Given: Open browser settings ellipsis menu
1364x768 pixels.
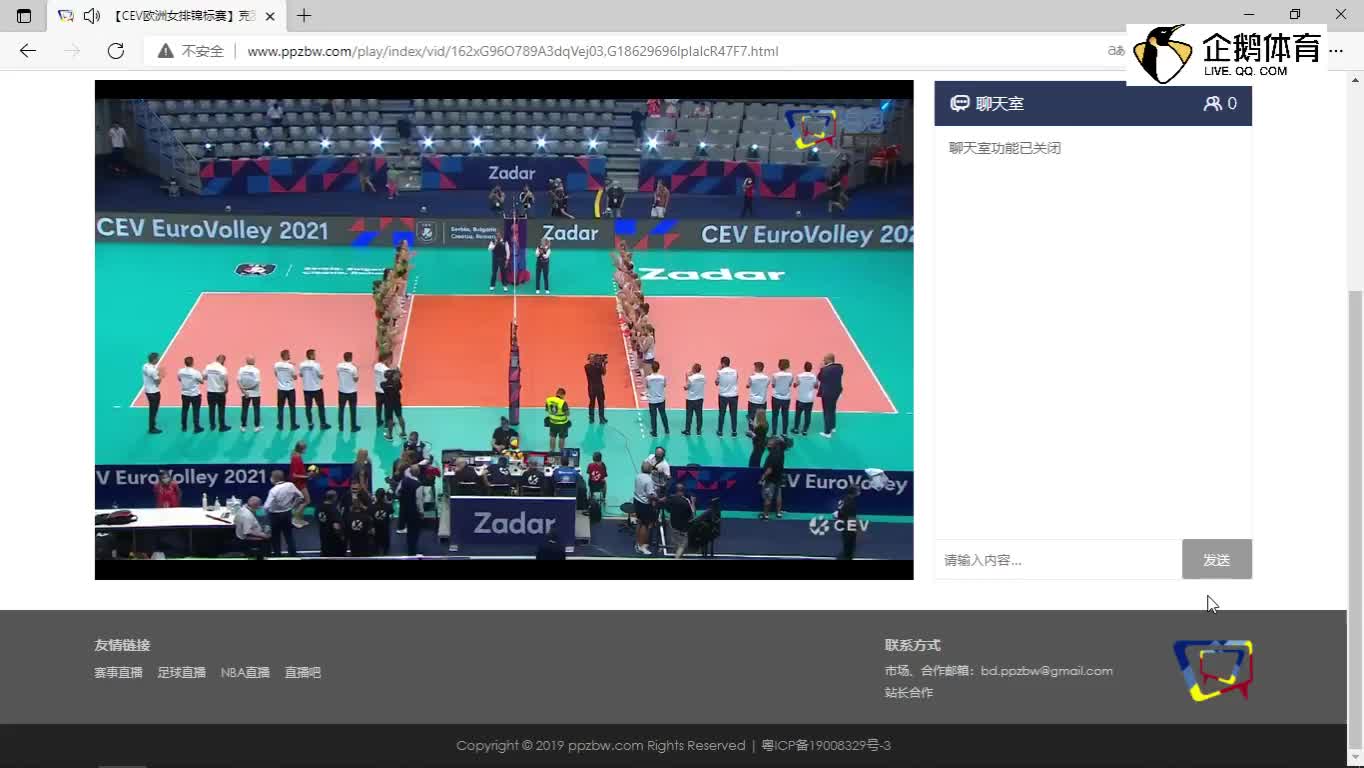Looking at the screenshot, I should click(1337, 51).
